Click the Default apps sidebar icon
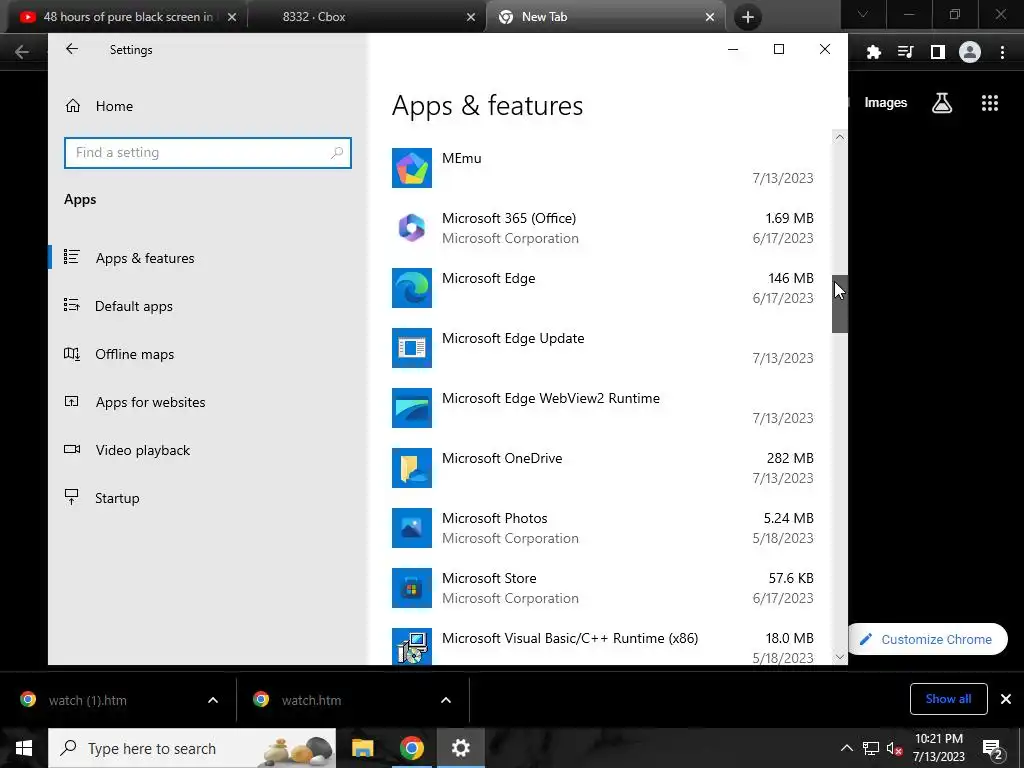Screen dimensions: 1024x768 coord(72,305)
